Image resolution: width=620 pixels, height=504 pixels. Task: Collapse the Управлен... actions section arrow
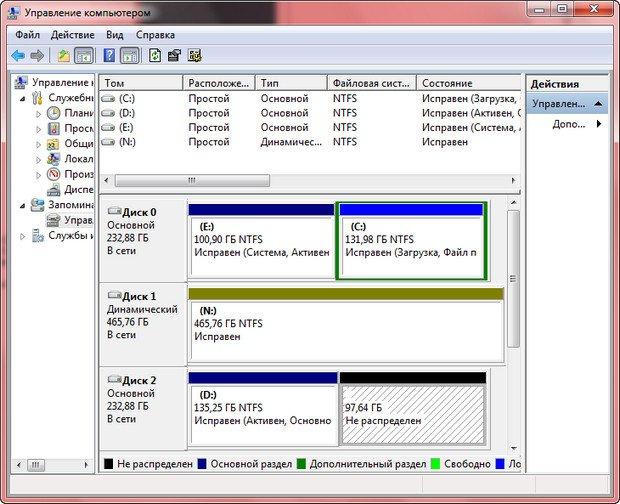tap(598, 104)
